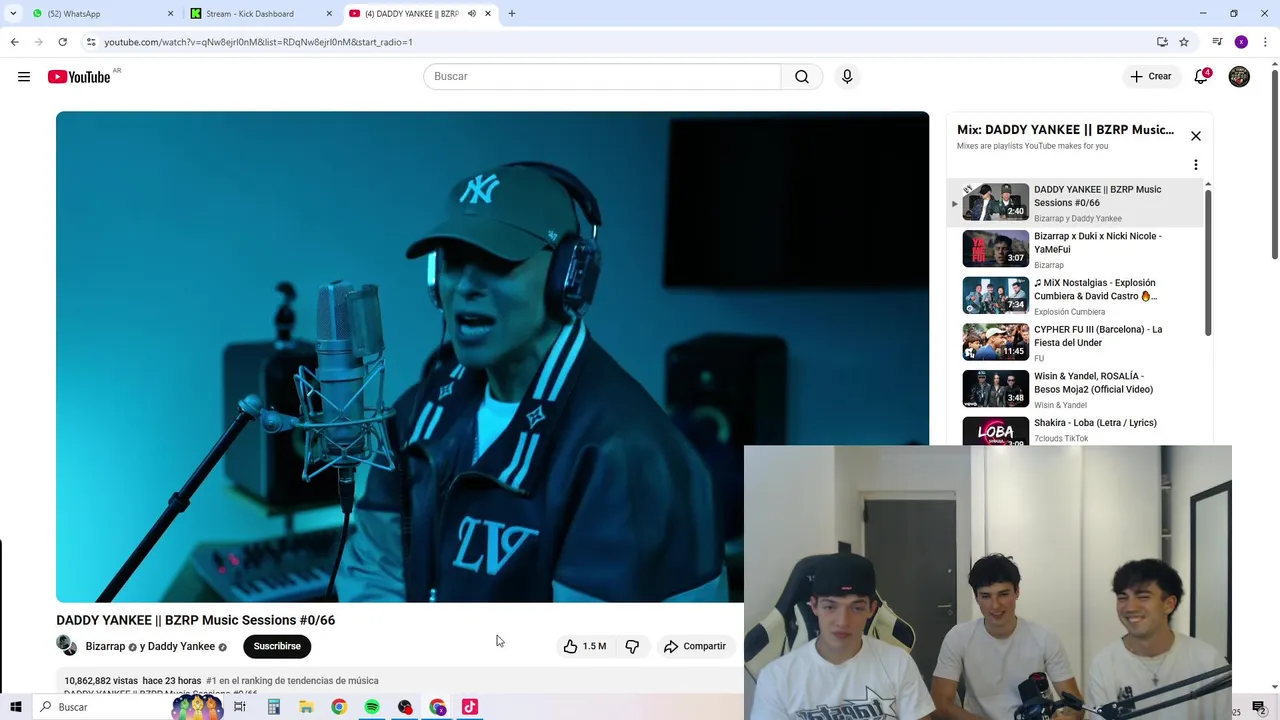Subscribe using the Suscribirse button

click(x=277, y=646)
